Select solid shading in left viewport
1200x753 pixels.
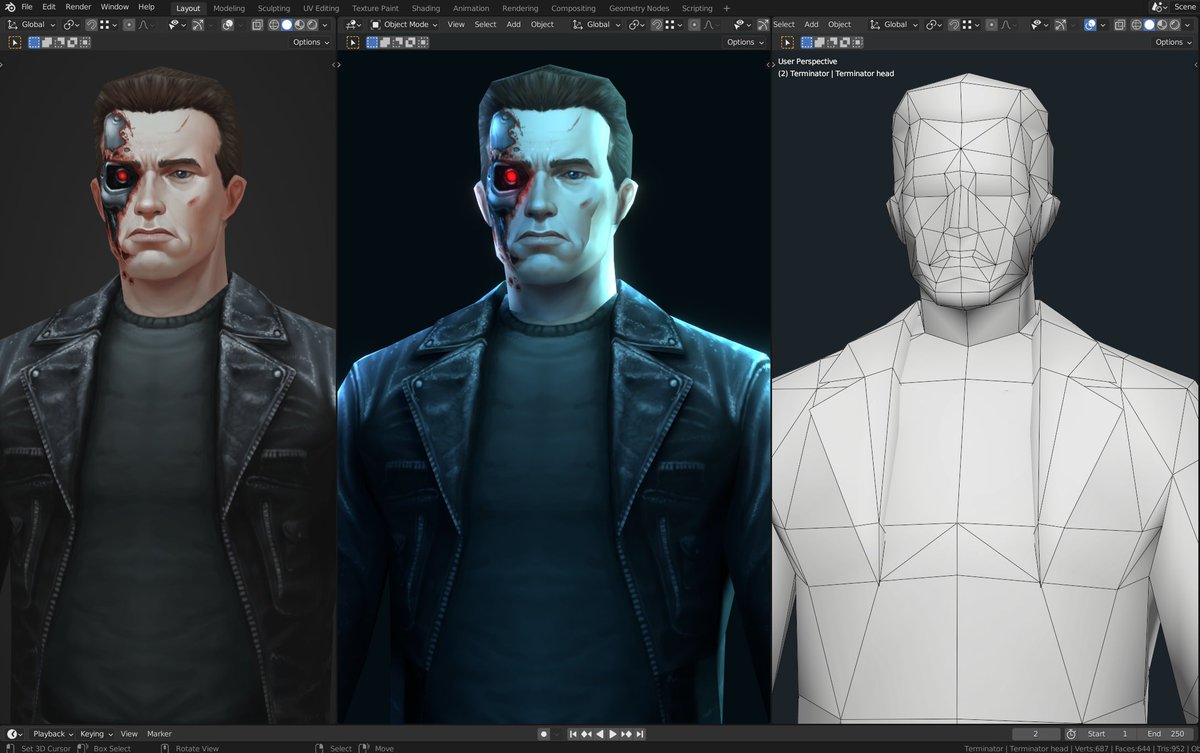coord(287,25)
